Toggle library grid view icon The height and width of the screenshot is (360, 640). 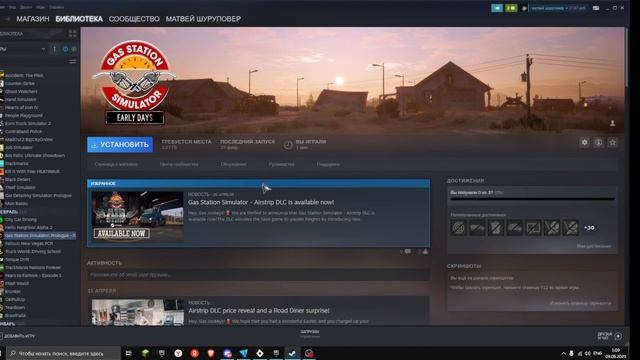(72, 34)
